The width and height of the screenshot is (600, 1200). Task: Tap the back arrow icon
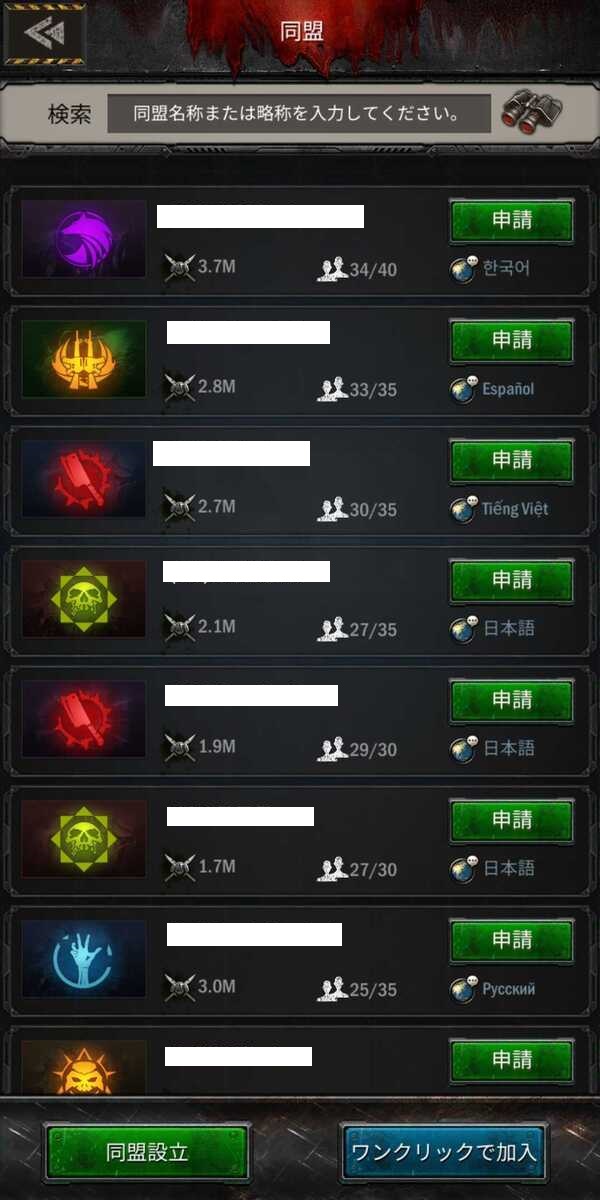[45, 34]
